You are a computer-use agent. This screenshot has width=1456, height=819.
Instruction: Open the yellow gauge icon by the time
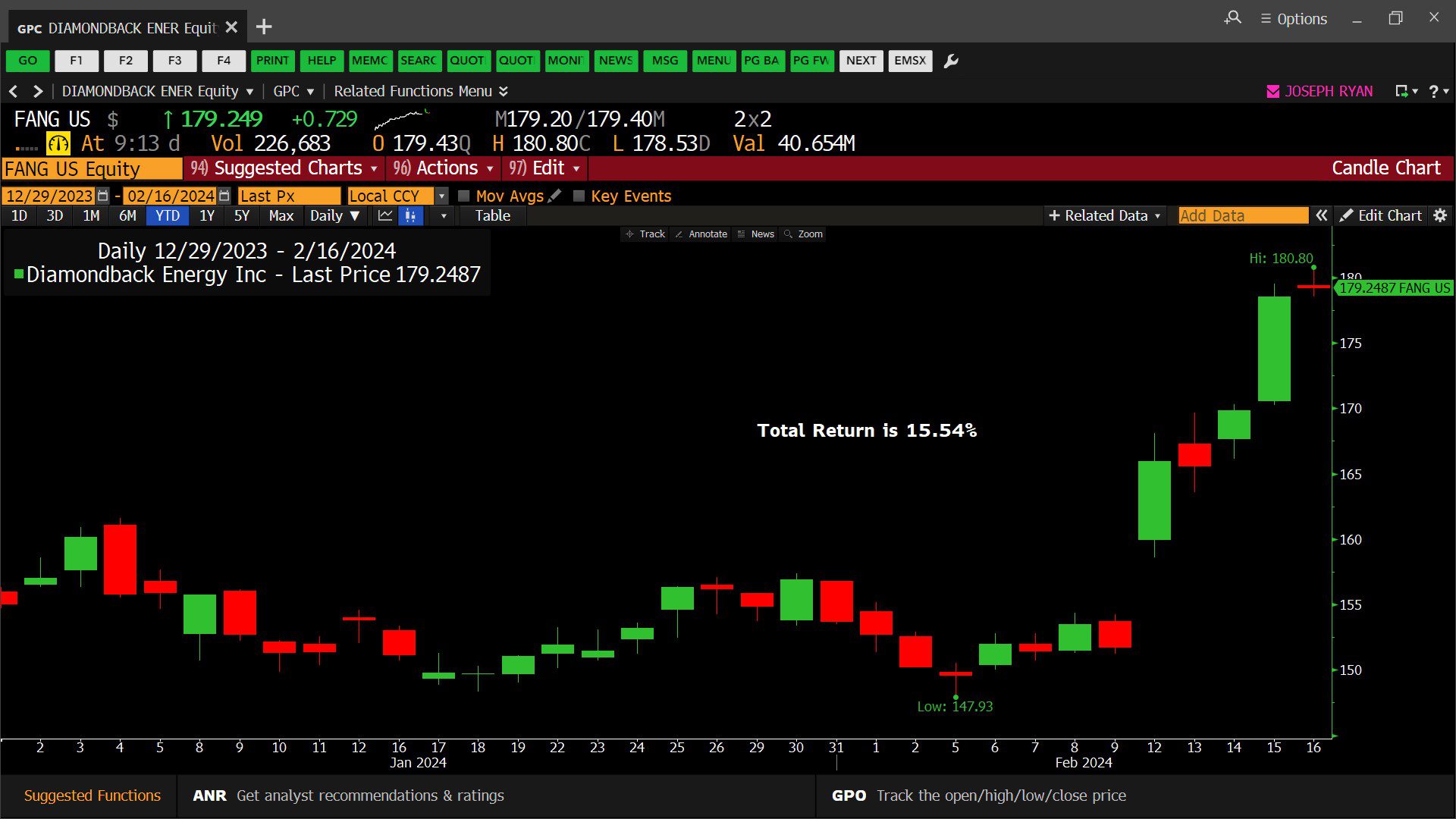pyautogui.click(x=58, y=143)
